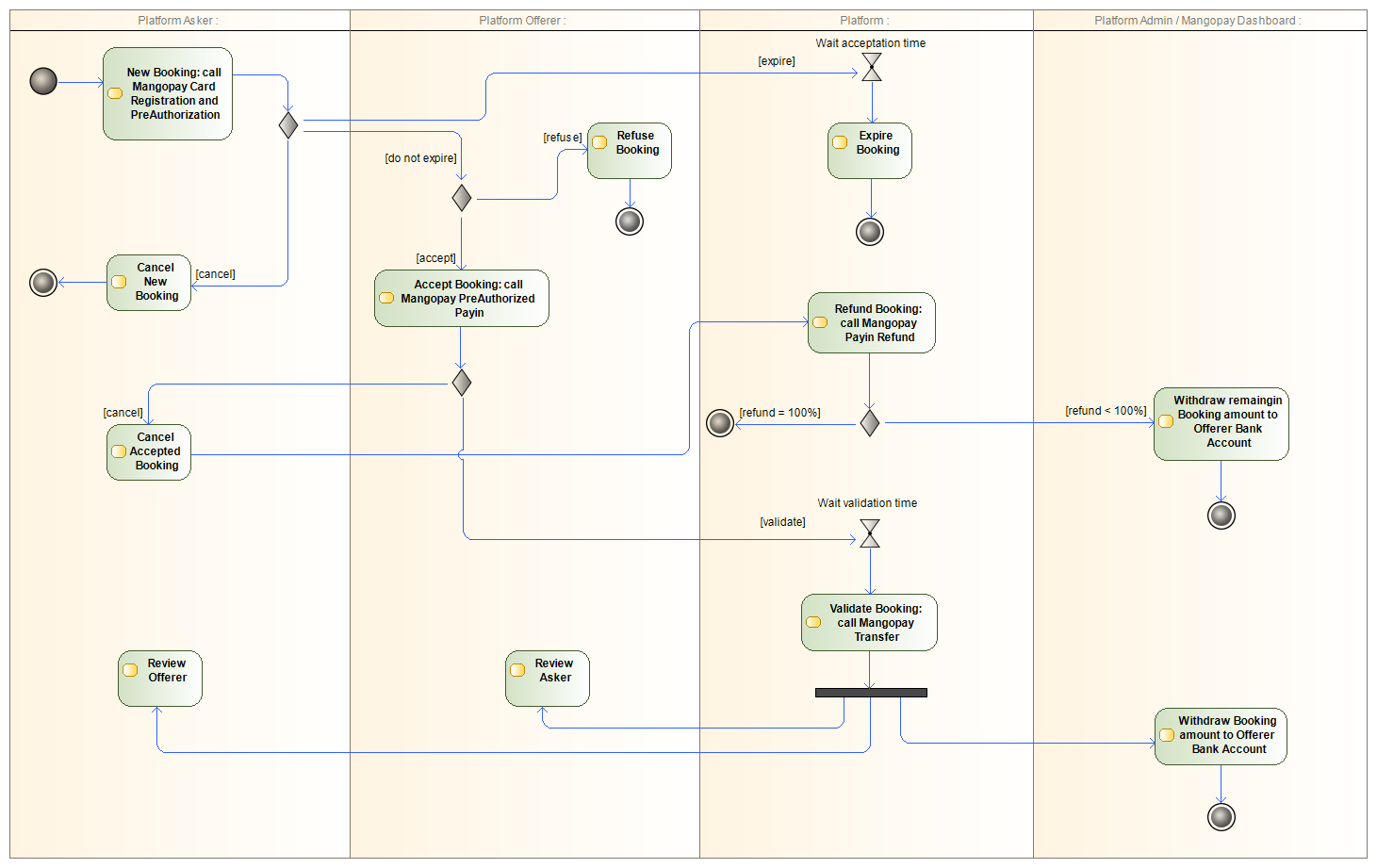1377x868 pixels.
Task: Click the Cancel Accepted Booking action
Action: (149, 452)
